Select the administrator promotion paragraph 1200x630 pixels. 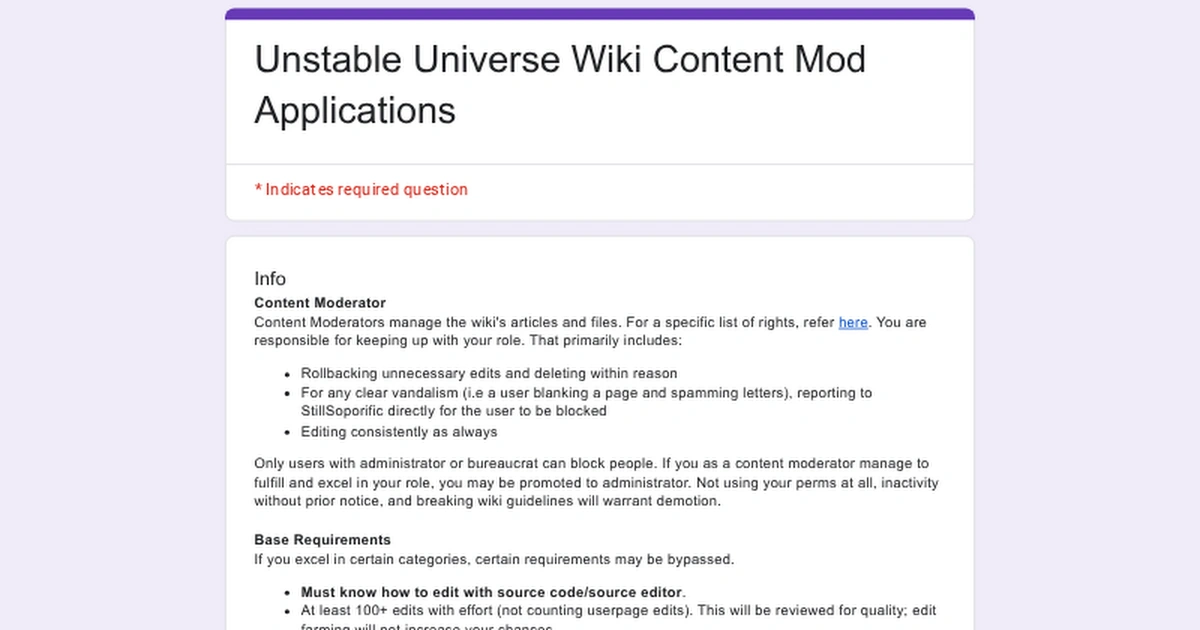point(595,482)
